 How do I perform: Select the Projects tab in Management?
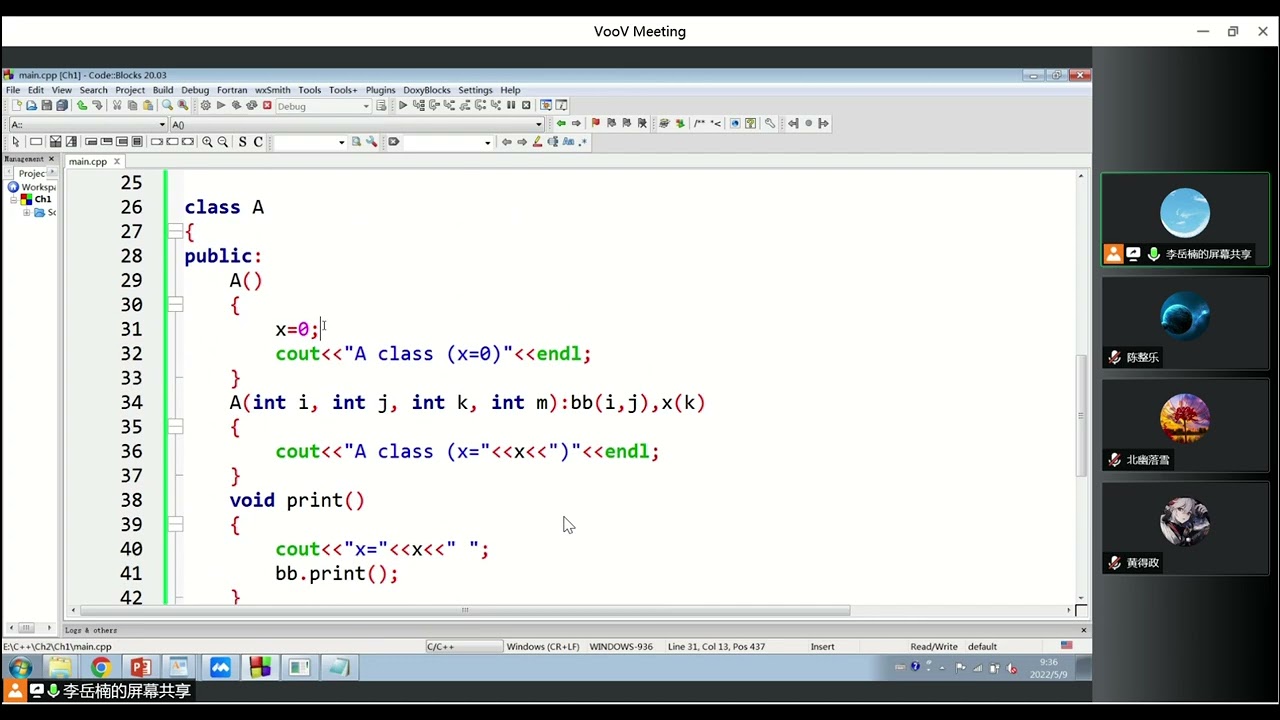pos(31,173)
